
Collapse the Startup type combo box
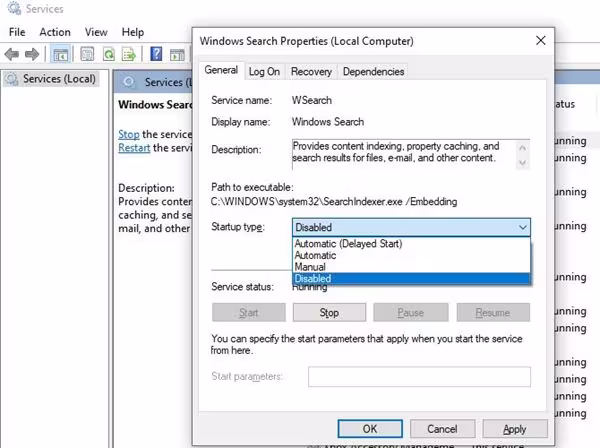click(x=411, y=227)
